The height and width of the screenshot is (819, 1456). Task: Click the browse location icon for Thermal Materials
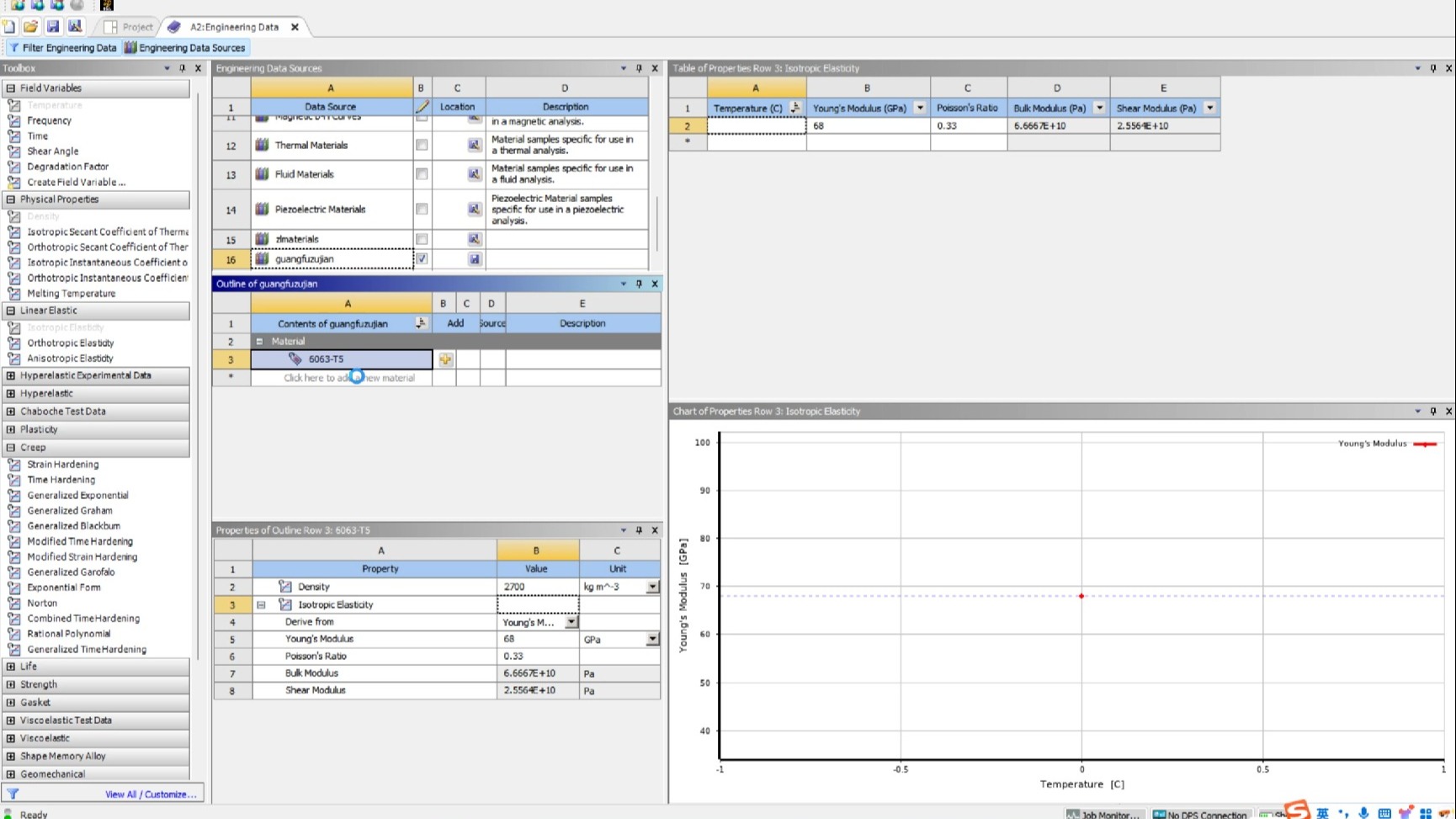pyautogui.click(x=474, y=145)
